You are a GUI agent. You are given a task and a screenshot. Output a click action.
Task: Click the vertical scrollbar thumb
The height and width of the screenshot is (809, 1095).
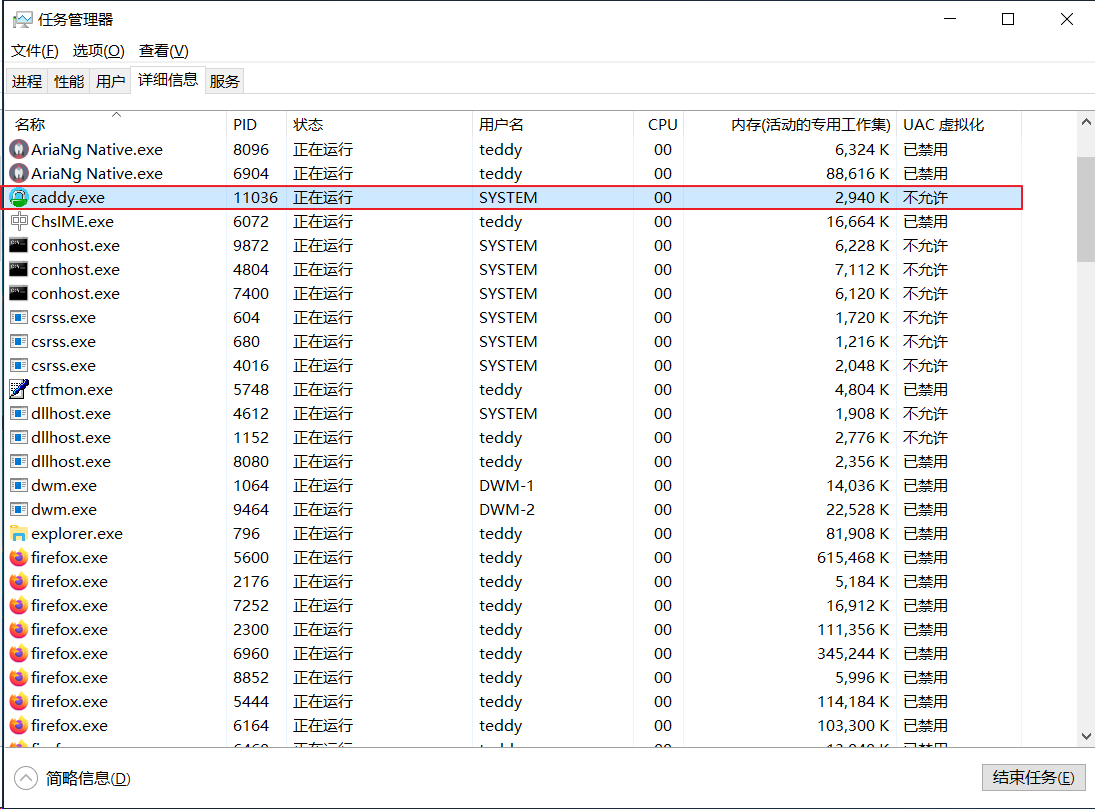(x=1086, y=209)
